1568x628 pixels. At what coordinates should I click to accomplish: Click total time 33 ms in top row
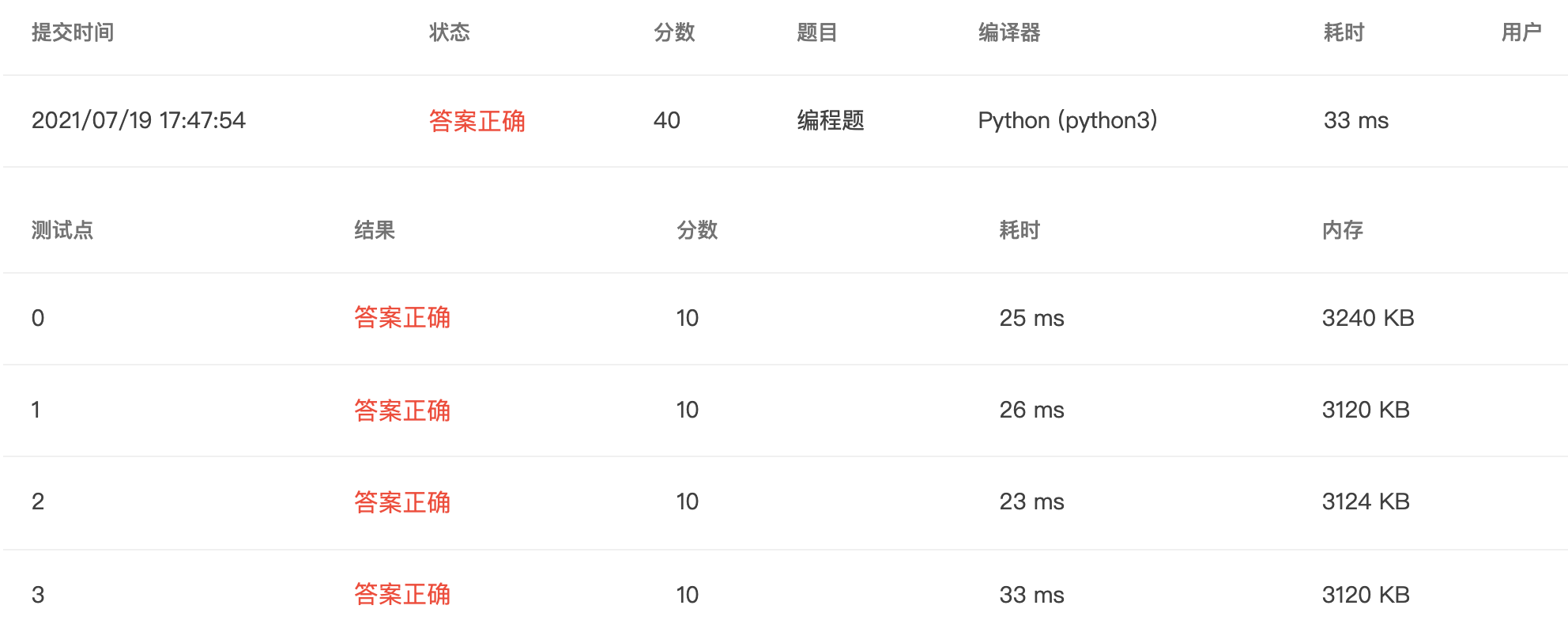pos(1356,120)
